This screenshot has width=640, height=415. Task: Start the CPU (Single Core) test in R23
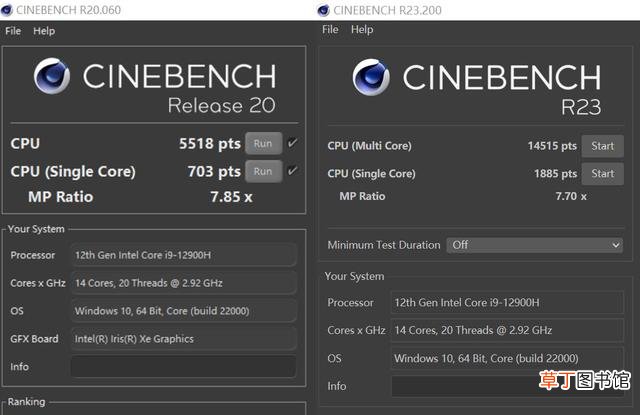pos(602,174)
